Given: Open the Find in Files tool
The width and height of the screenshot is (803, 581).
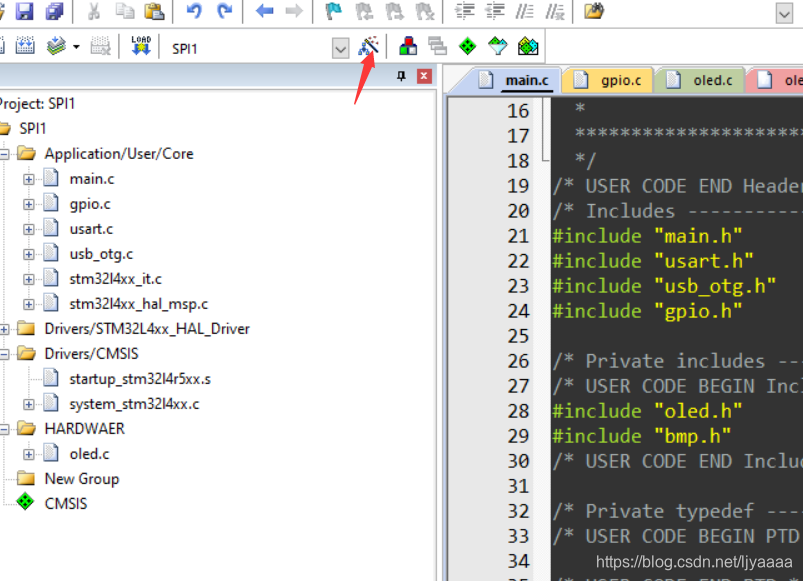Looking at the screenshot, I should tap(594, 11).
